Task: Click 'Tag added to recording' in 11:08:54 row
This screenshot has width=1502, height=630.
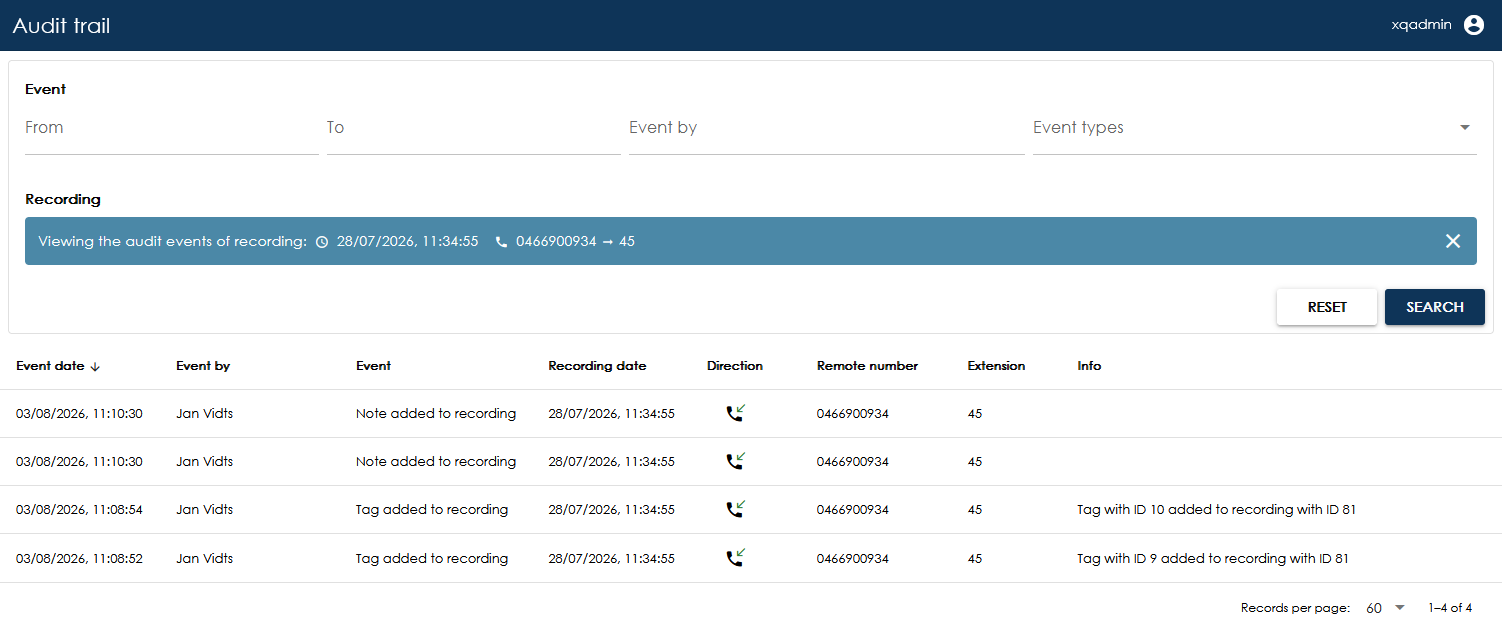Action: 432,510
